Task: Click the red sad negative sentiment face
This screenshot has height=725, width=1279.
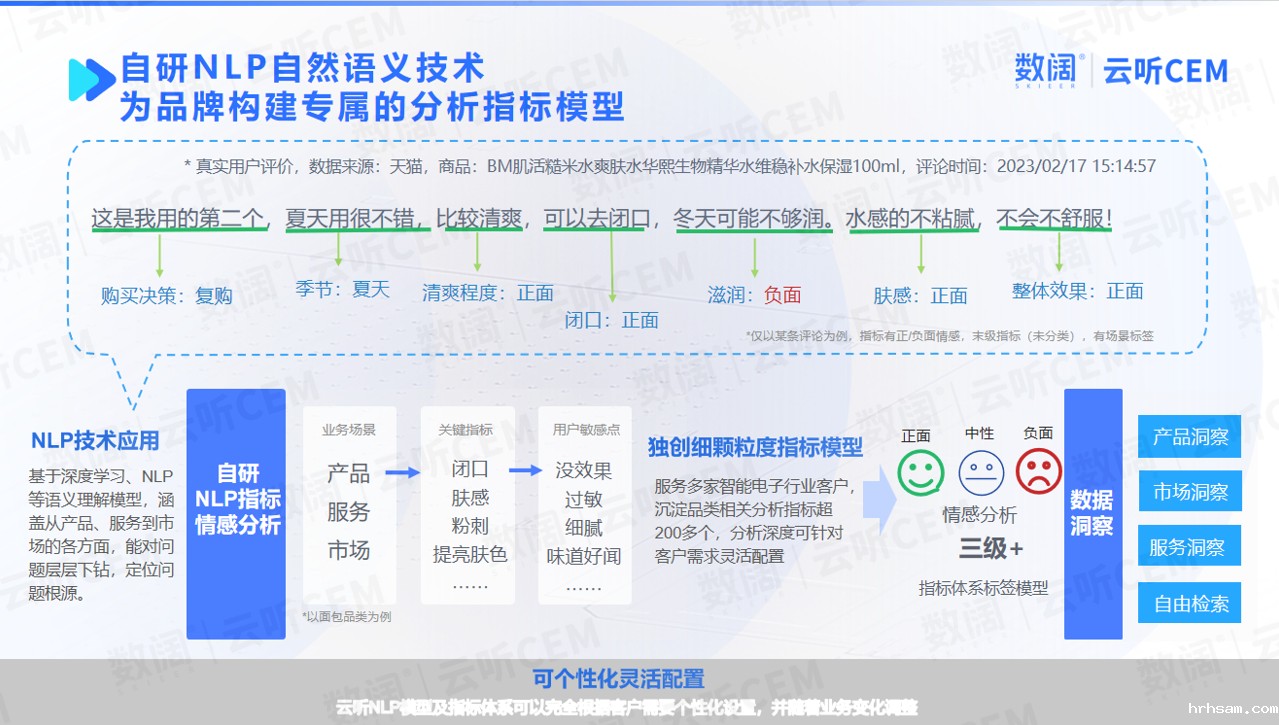Action: pyautogui.click(x=1039, y=472)
